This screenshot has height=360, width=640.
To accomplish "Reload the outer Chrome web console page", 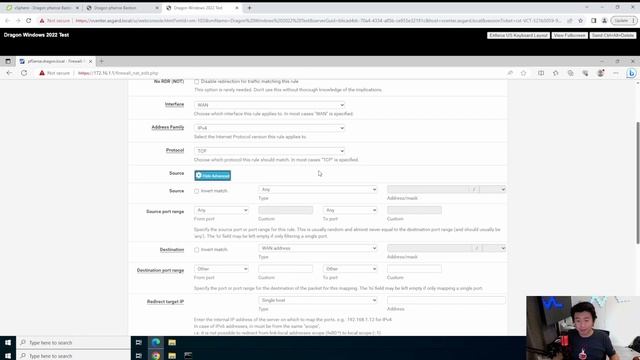I will 29,20.
